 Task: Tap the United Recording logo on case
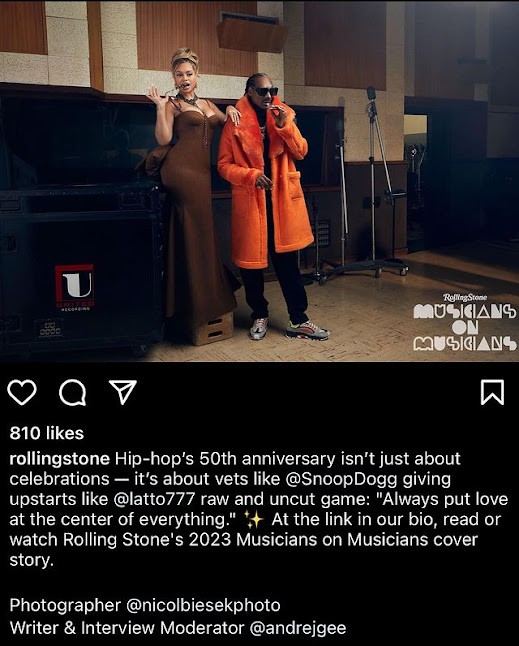(75, 287)
